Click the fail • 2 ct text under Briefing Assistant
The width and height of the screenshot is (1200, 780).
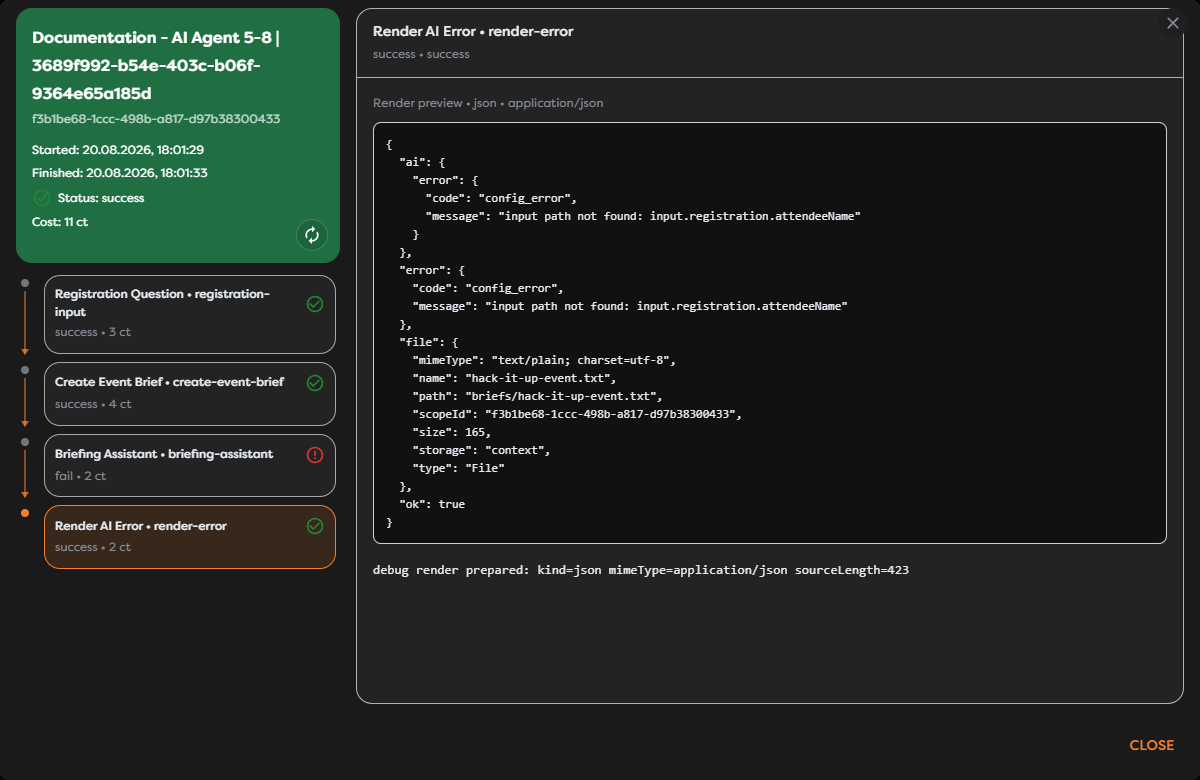(x=81, y=476)
